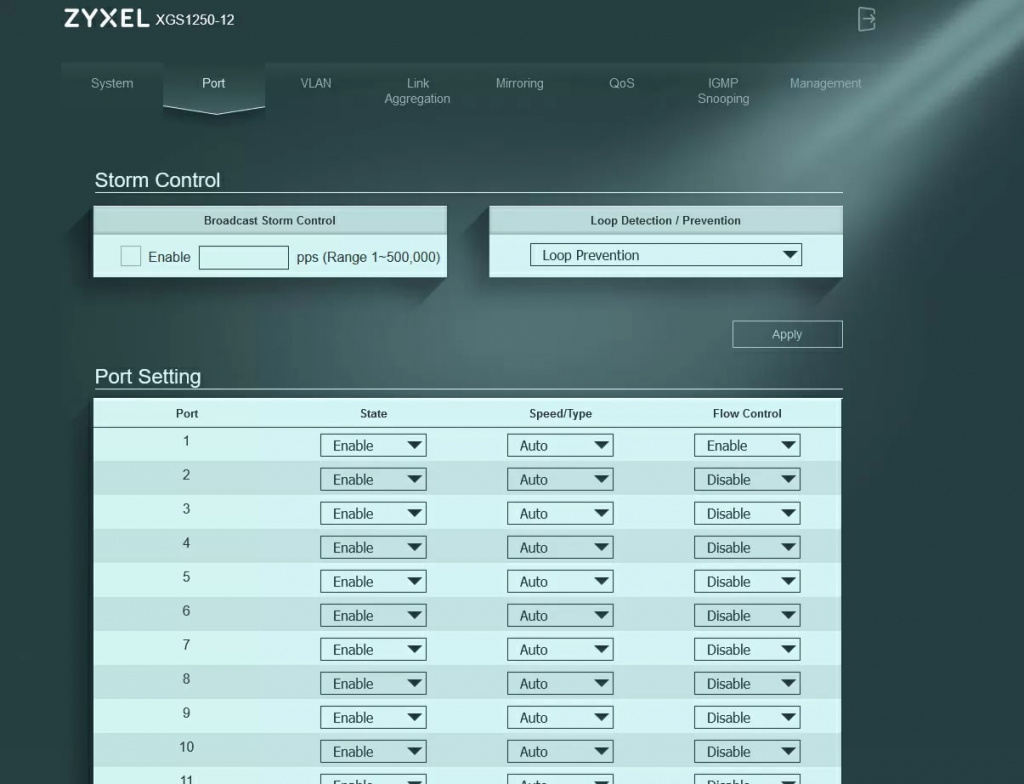Open the Flow Control dropdown for port 7
This screenshot has height=784, width=1024.
[x=747, y=650]
